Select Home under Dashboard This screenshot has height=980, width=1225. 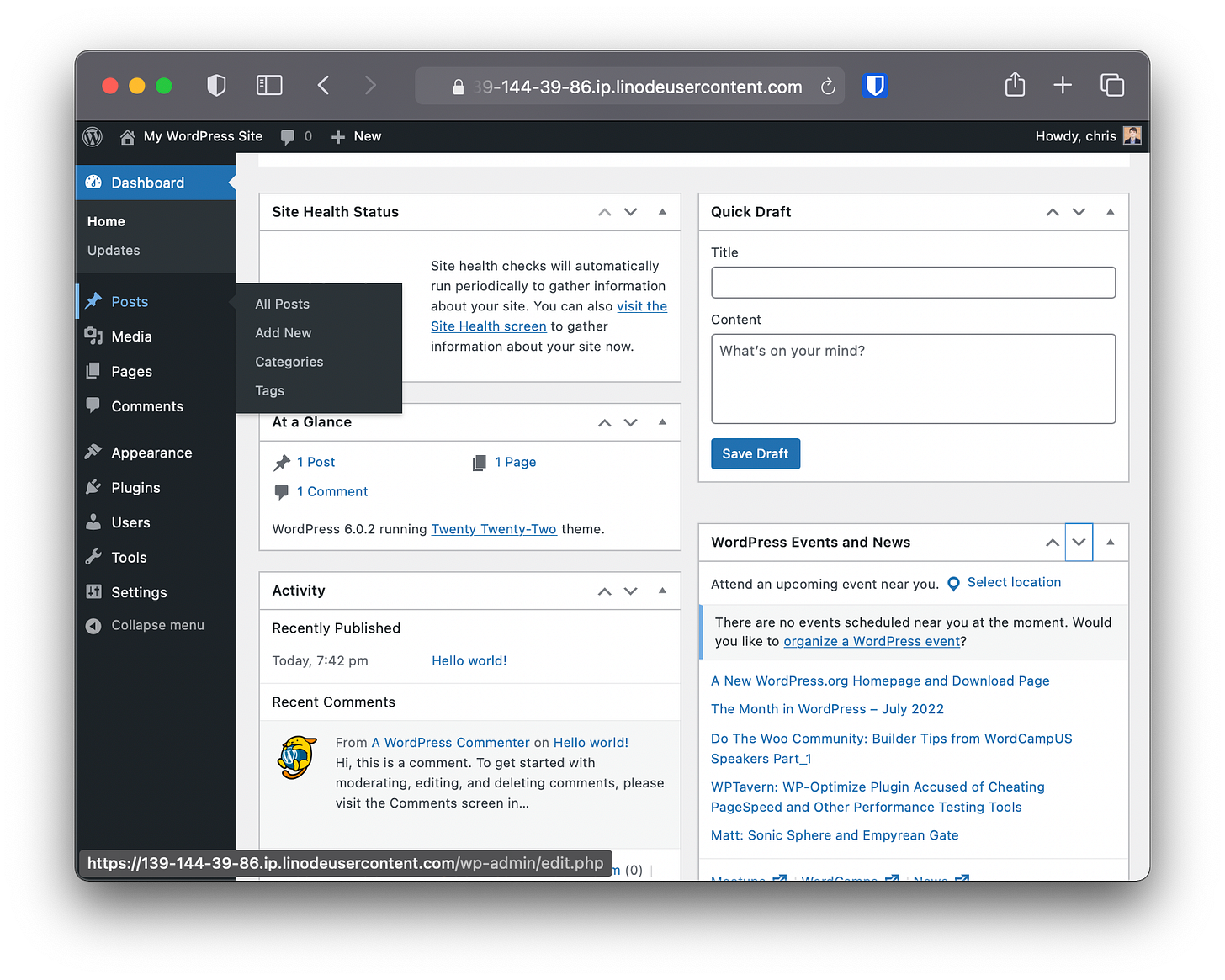[106, 221]
